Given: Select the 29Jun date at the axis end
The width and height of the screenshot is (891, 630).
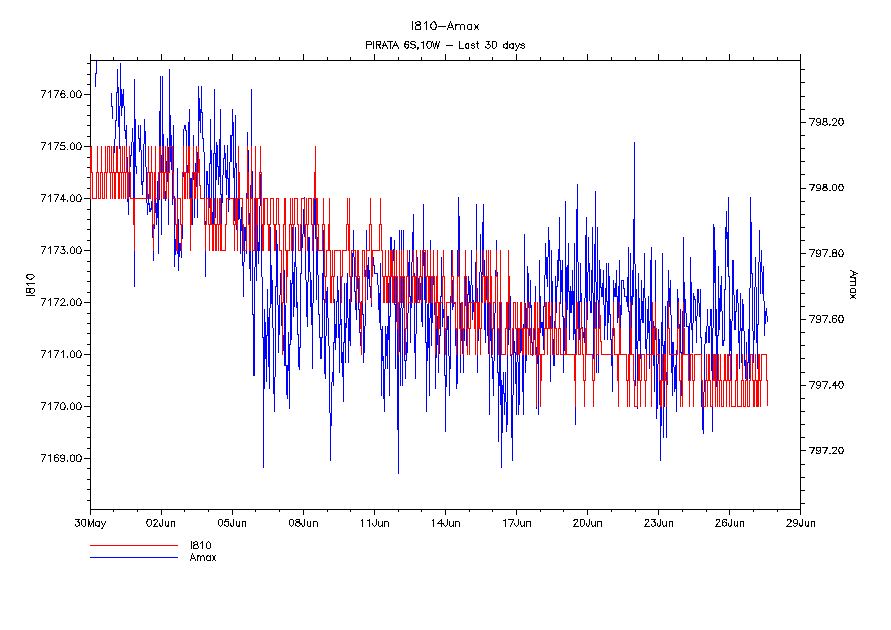Looking at the screenshot, I should (800, 522).
